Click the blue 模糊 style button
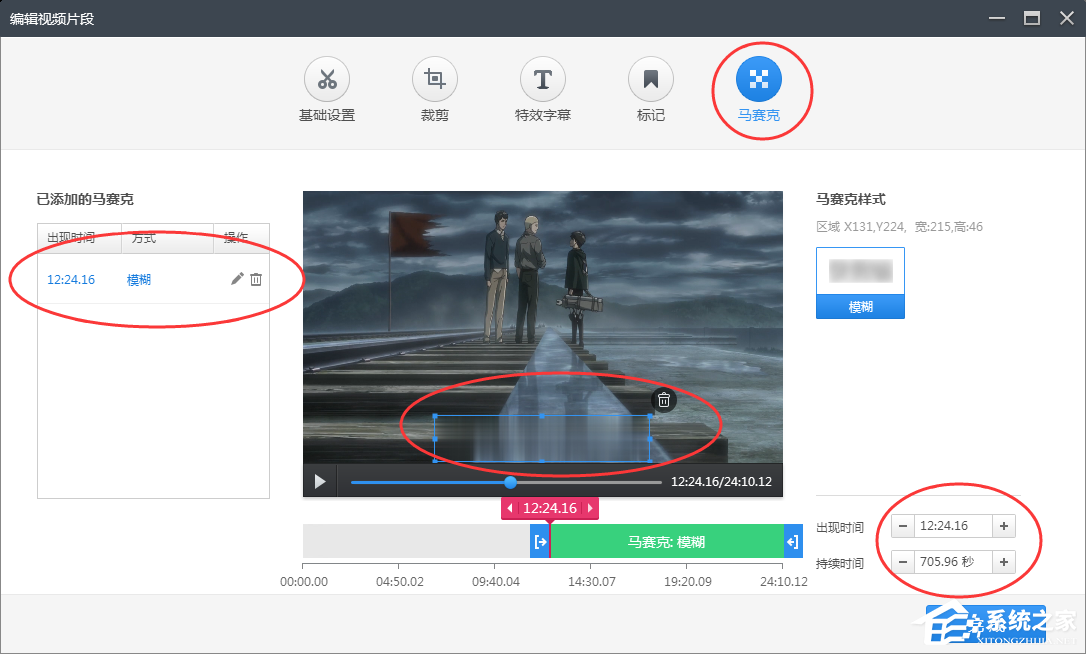This screenshot has height=654, width=1086. click(860, 307)
